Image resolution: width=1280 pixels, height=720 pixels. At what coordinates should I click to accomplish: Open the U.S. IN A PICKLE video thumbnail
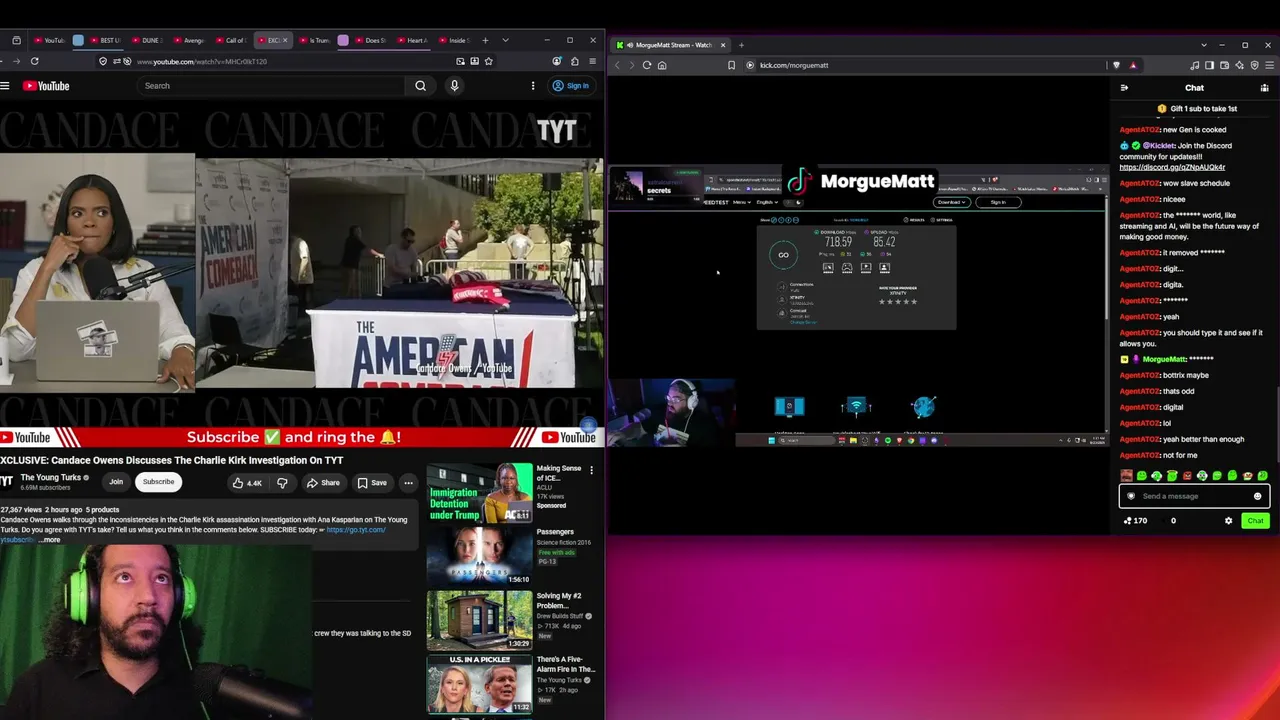[479, 684]
